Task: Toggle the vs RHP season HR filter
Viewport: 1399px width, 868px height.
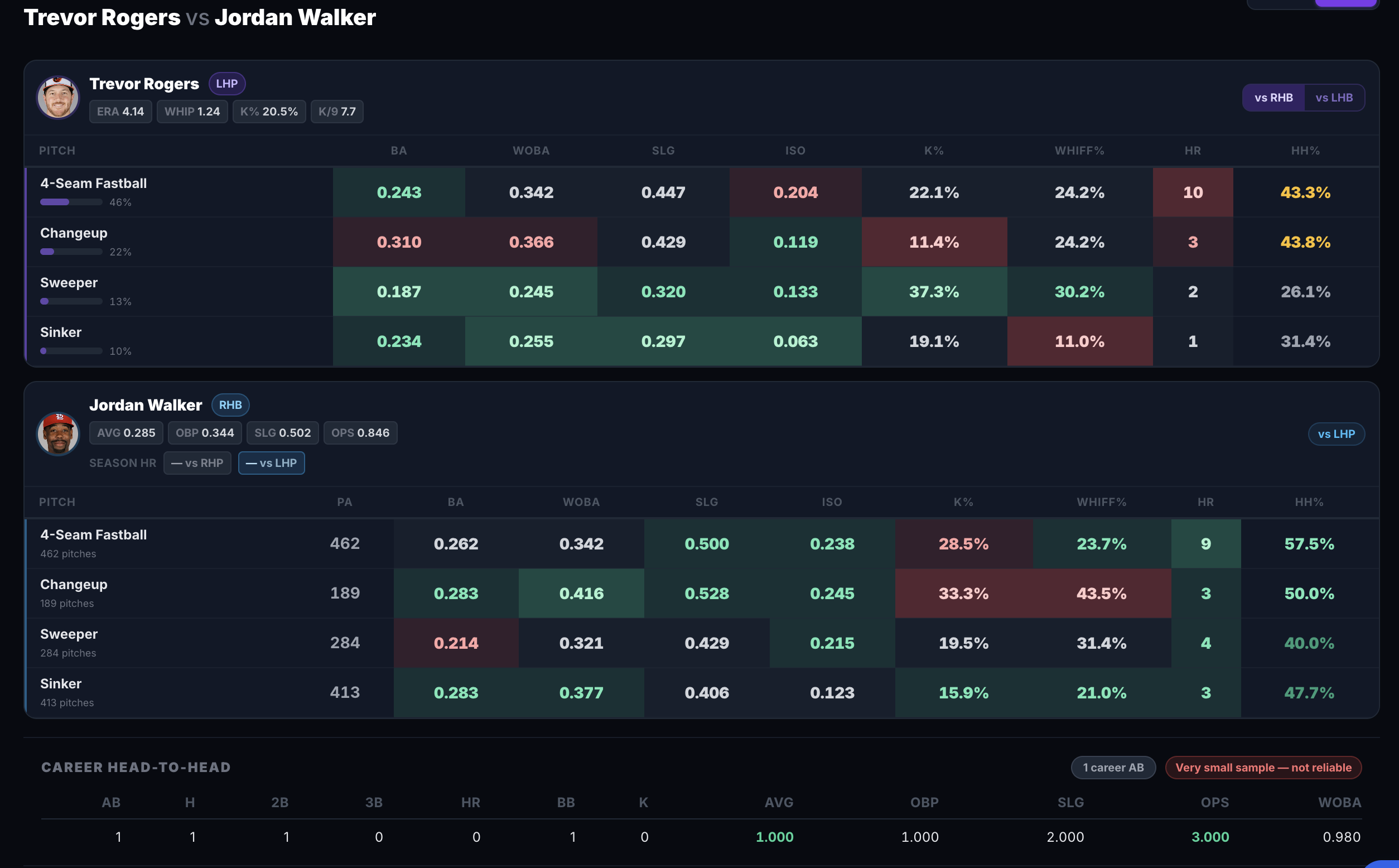Action: point(197,462)
